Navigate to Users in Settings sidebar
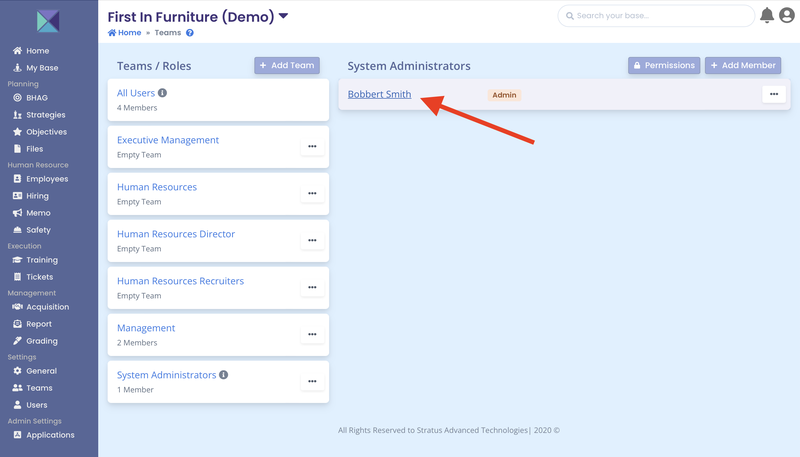 tap(37, 405)
